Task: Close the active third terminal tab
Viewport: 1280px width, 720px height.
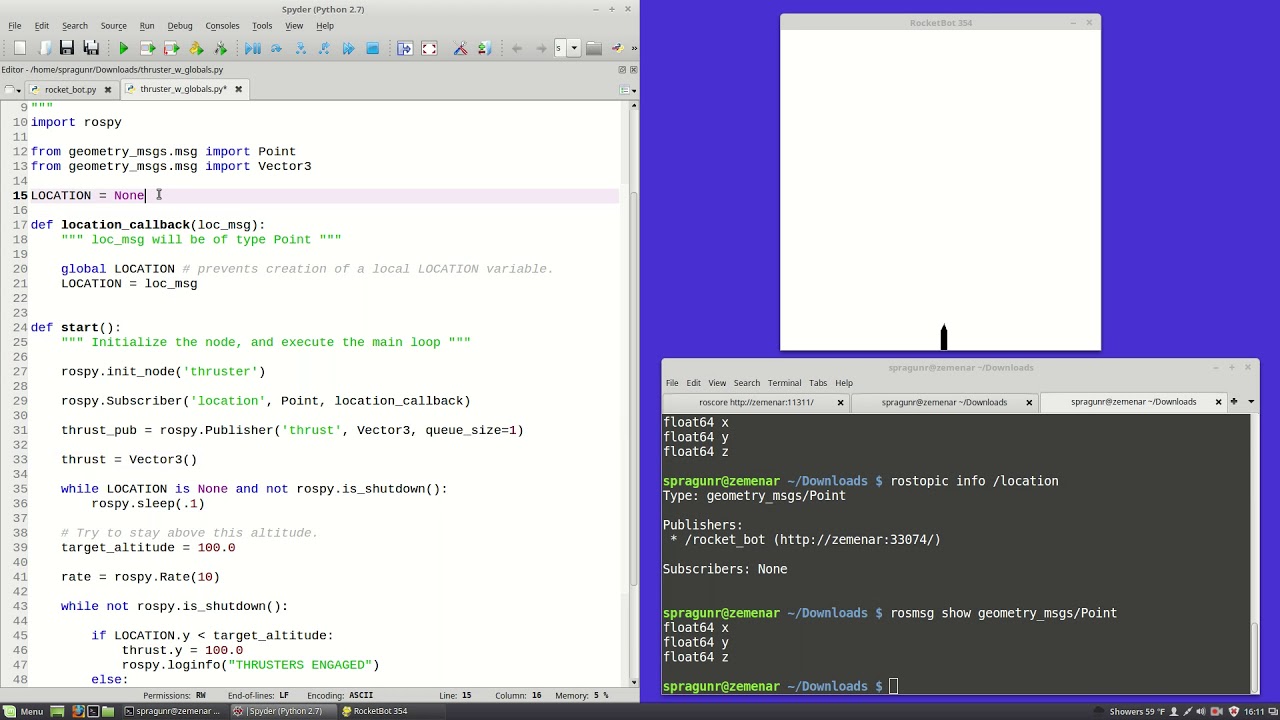Action: tap(1218, 402)
